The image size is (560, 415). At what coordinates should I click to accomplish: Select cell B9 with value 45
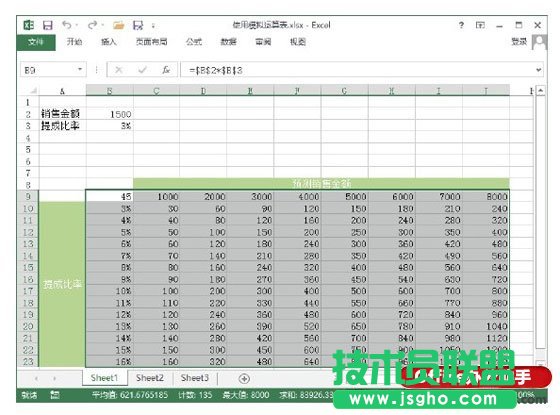(110, 196)
